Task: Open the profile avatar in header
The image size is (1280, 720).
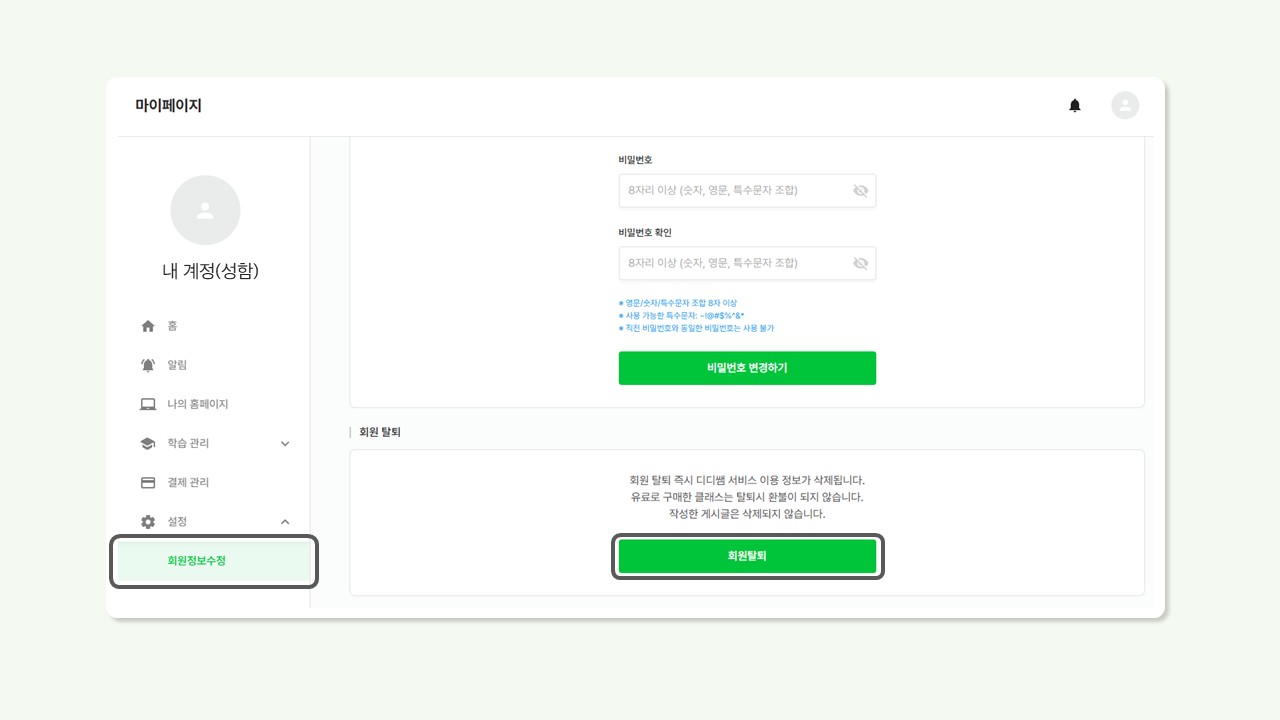Action: click(1125, 105)
